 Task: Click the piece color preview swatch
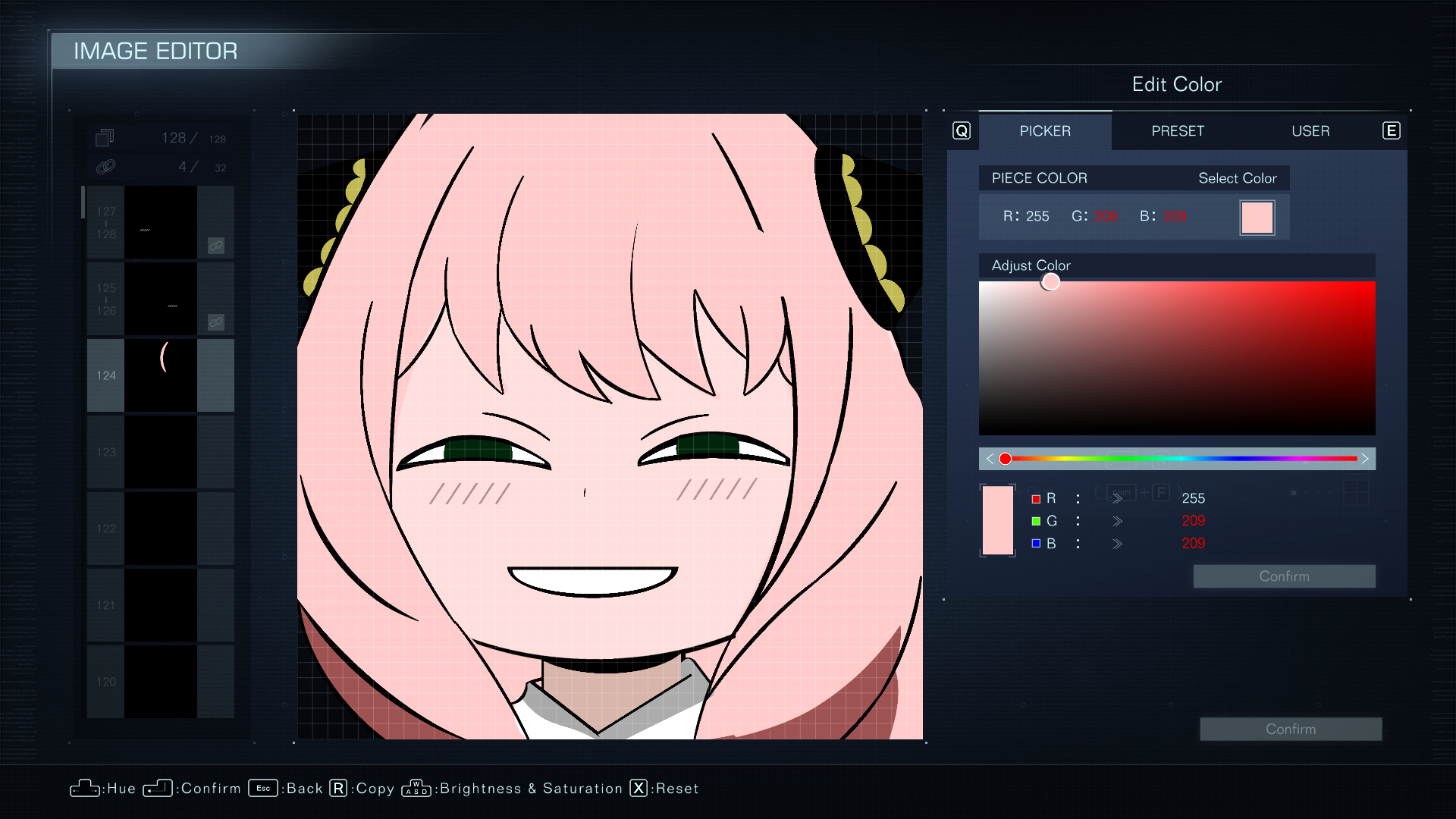click(1257, 218)
